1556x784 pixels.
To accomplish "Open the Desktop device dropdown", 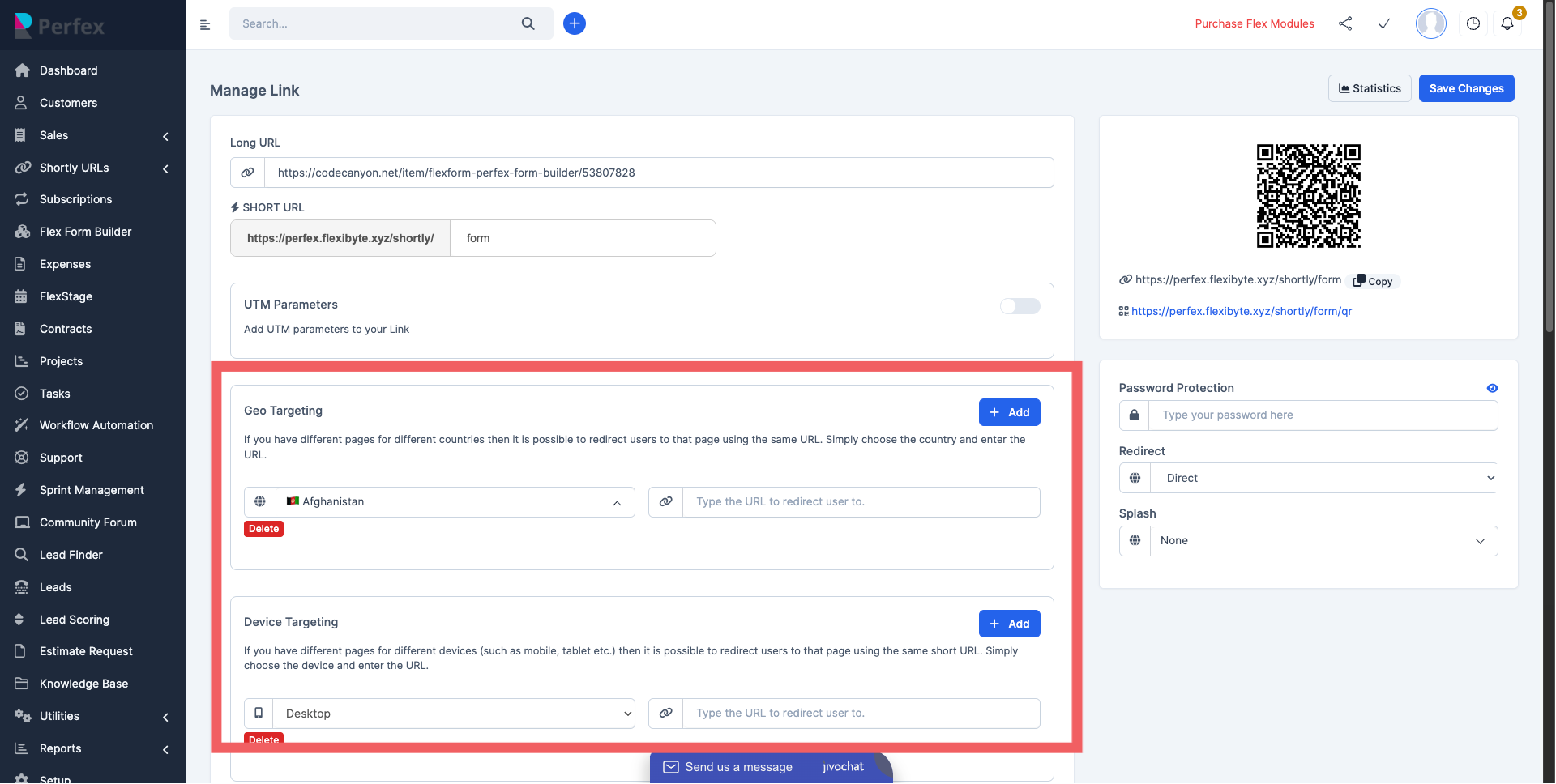I will click(454, 714).
